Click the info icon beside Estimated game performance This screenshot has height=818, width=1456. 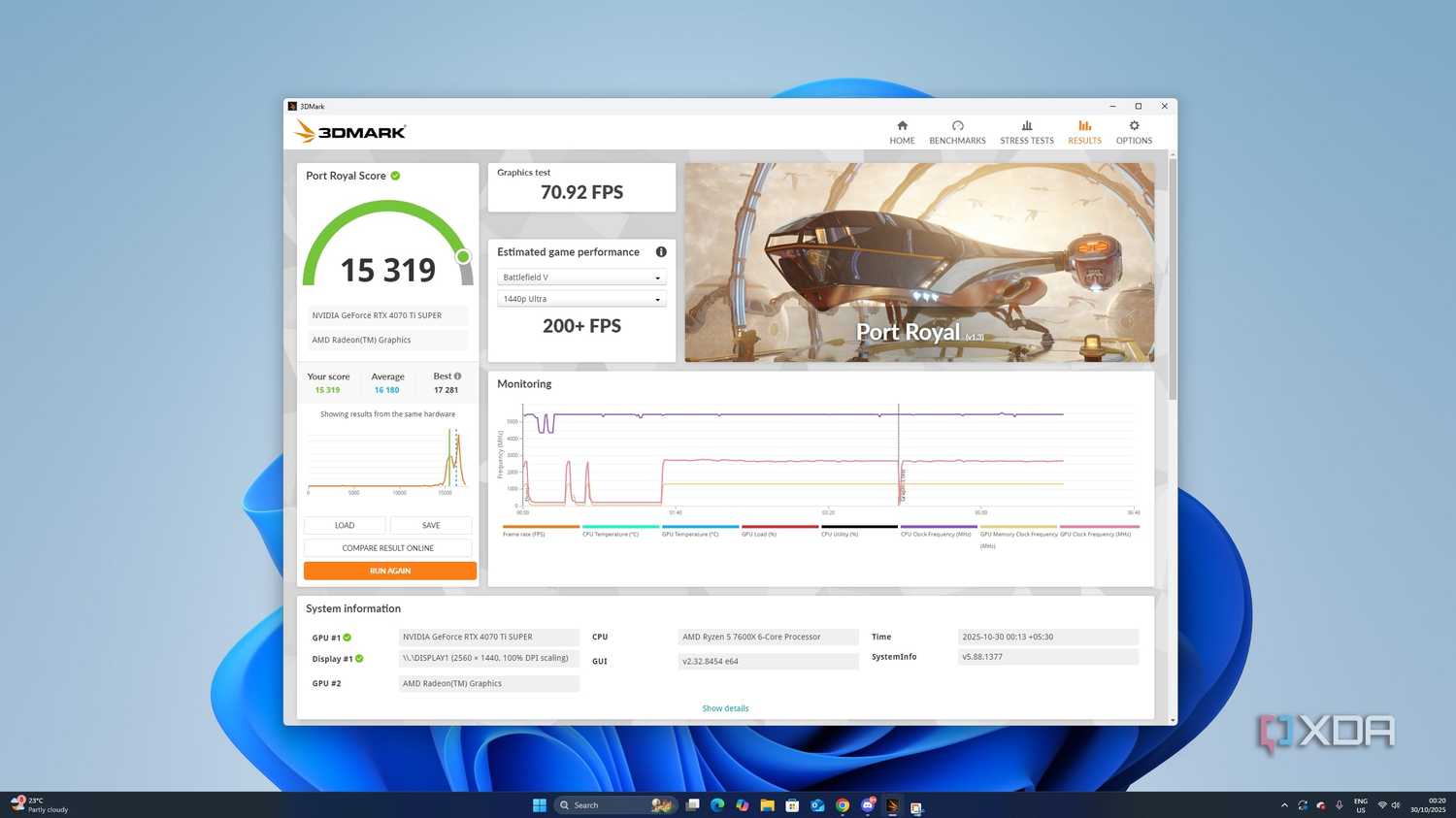tap(661, 252)
